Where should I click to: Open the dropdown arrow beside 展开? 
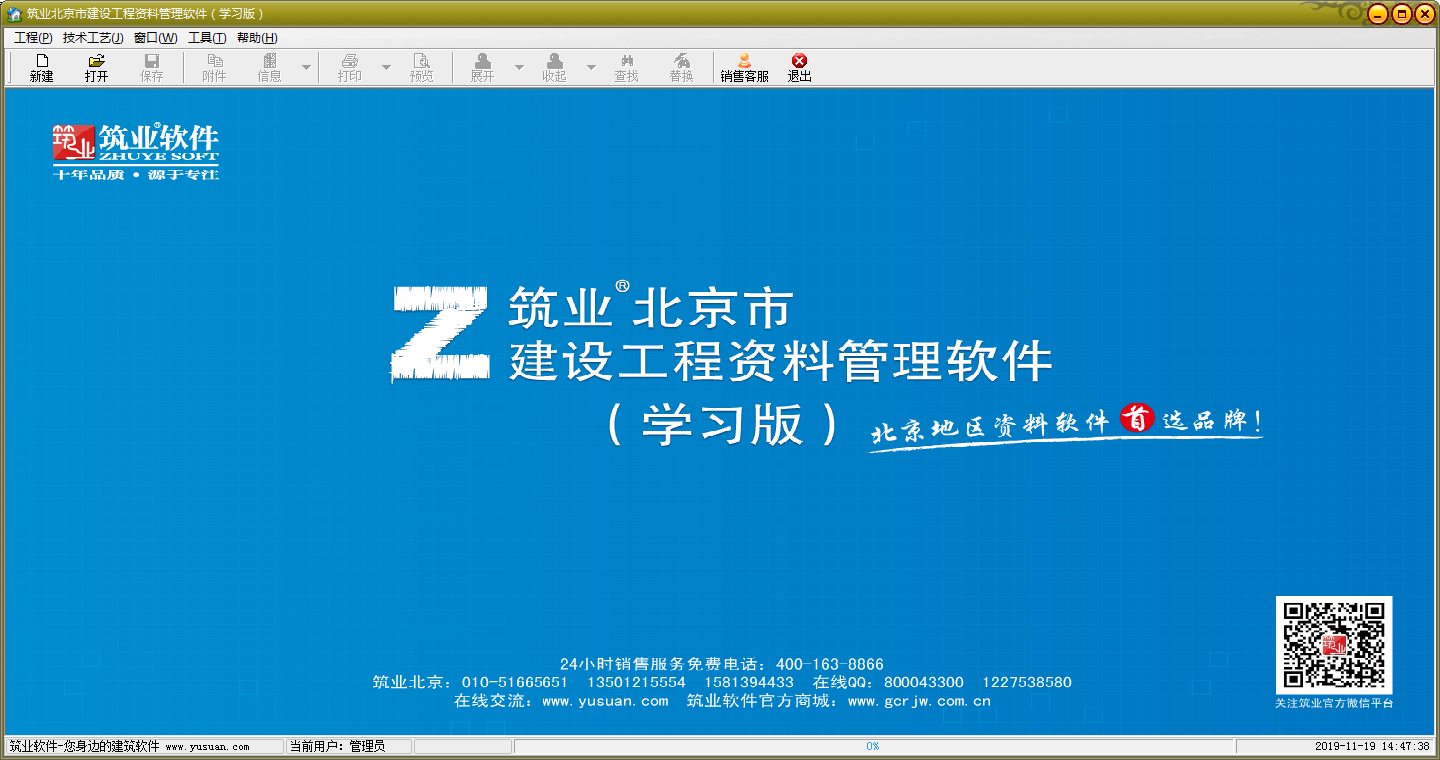pos(519,67)
